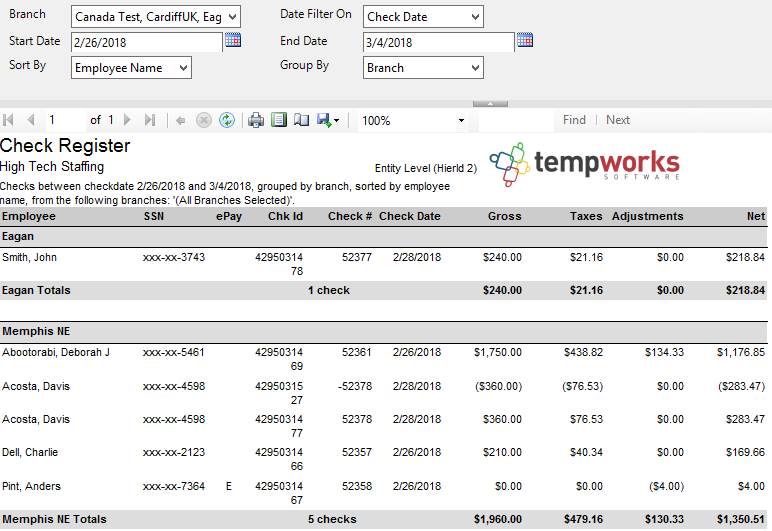This screenshot has height=531, width=772.
Task: Open Start Date calendar picker
Action: click(233, 40)
